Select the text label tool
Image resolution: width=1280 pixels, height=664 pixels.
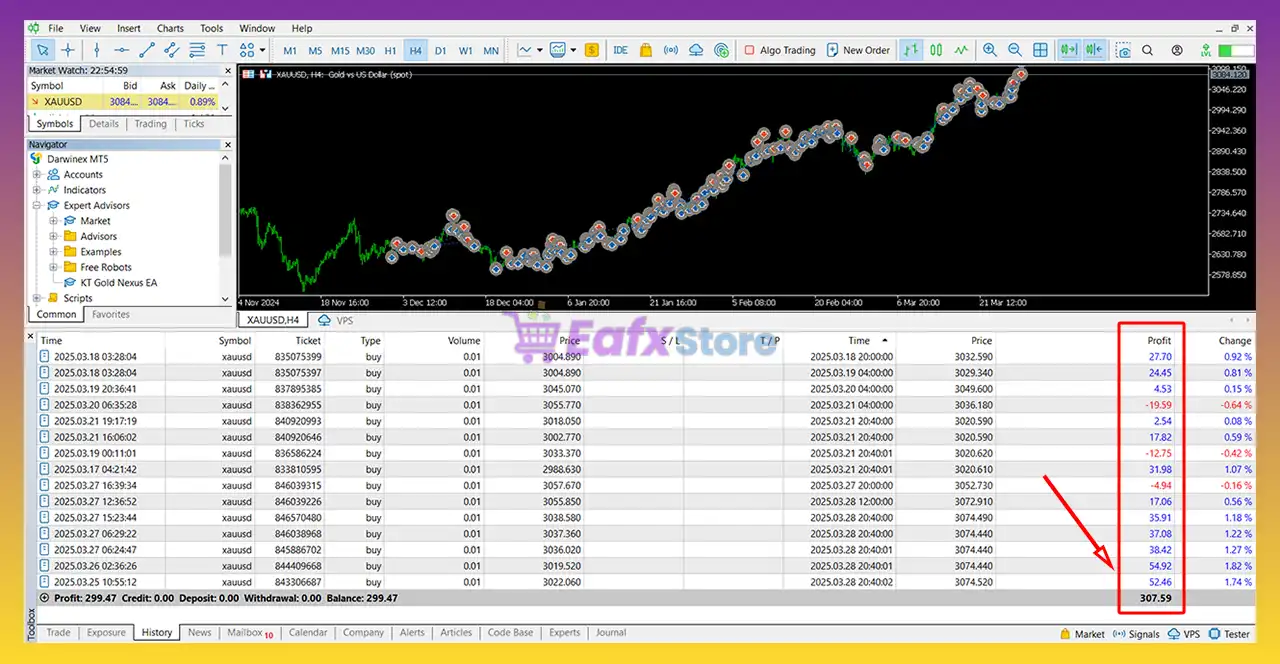222,50
